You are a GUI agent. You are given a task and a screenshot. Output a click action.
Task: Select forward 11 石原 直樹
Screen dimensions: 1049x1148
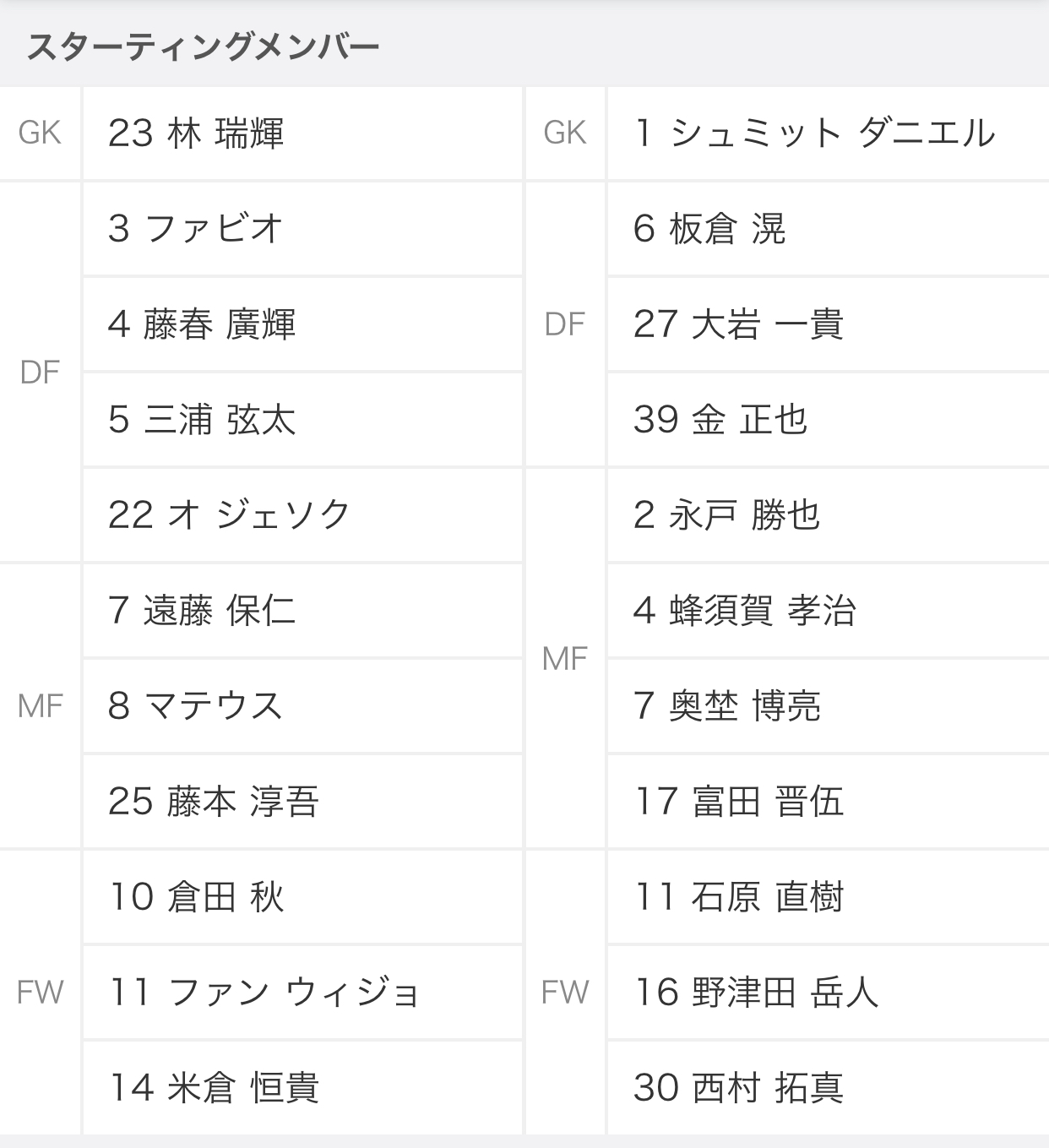(739, 897)
